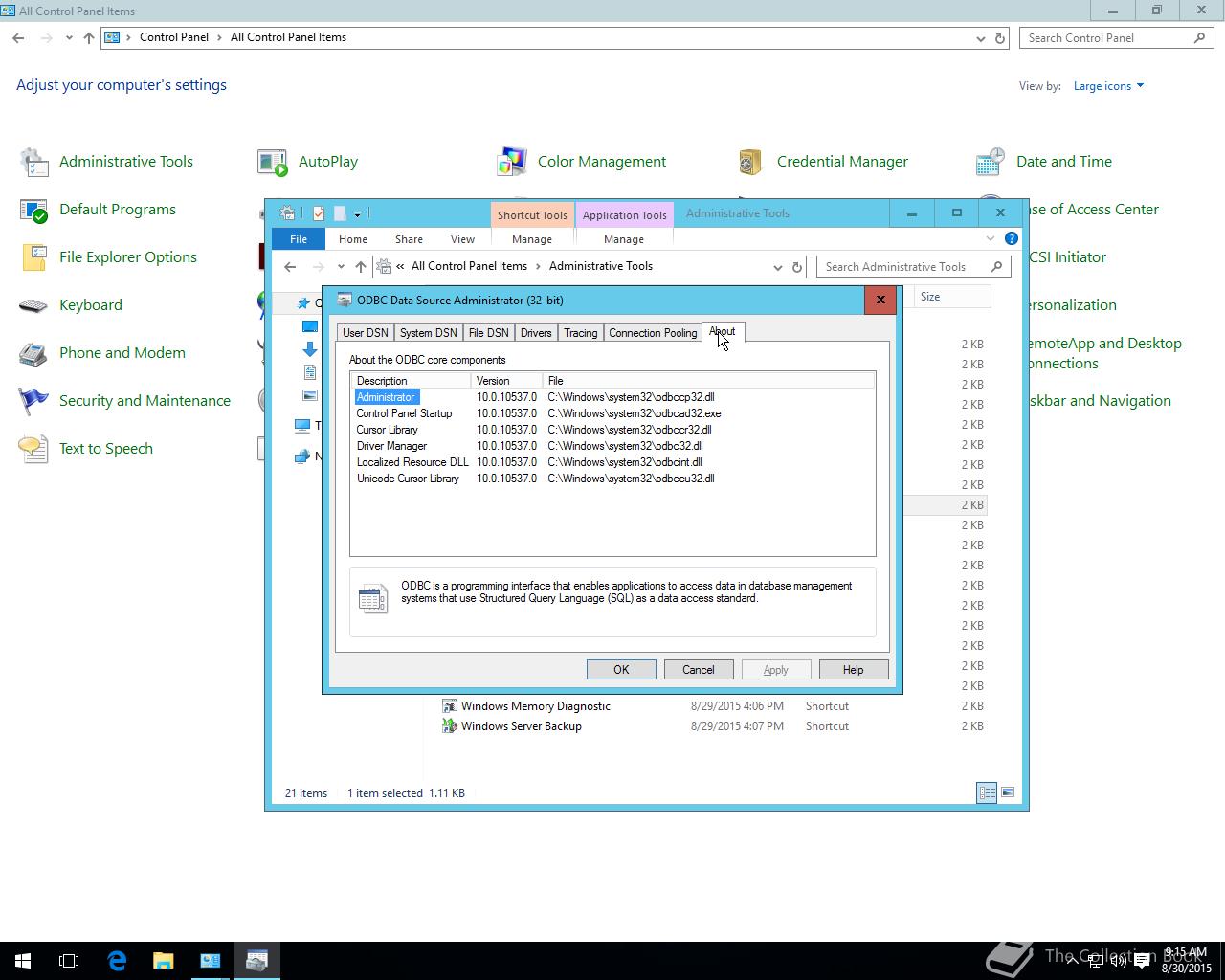Click All Control Panel Items breadcrumb in Control Panel
This screenshot has width=1225, height=980.
click(x=288, y=37)
